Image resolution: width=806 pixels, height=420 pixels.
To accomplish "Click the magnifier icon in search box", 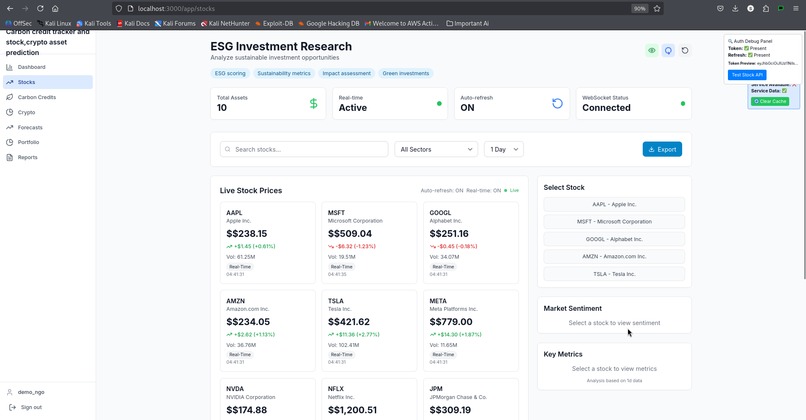I will (228, 149).
